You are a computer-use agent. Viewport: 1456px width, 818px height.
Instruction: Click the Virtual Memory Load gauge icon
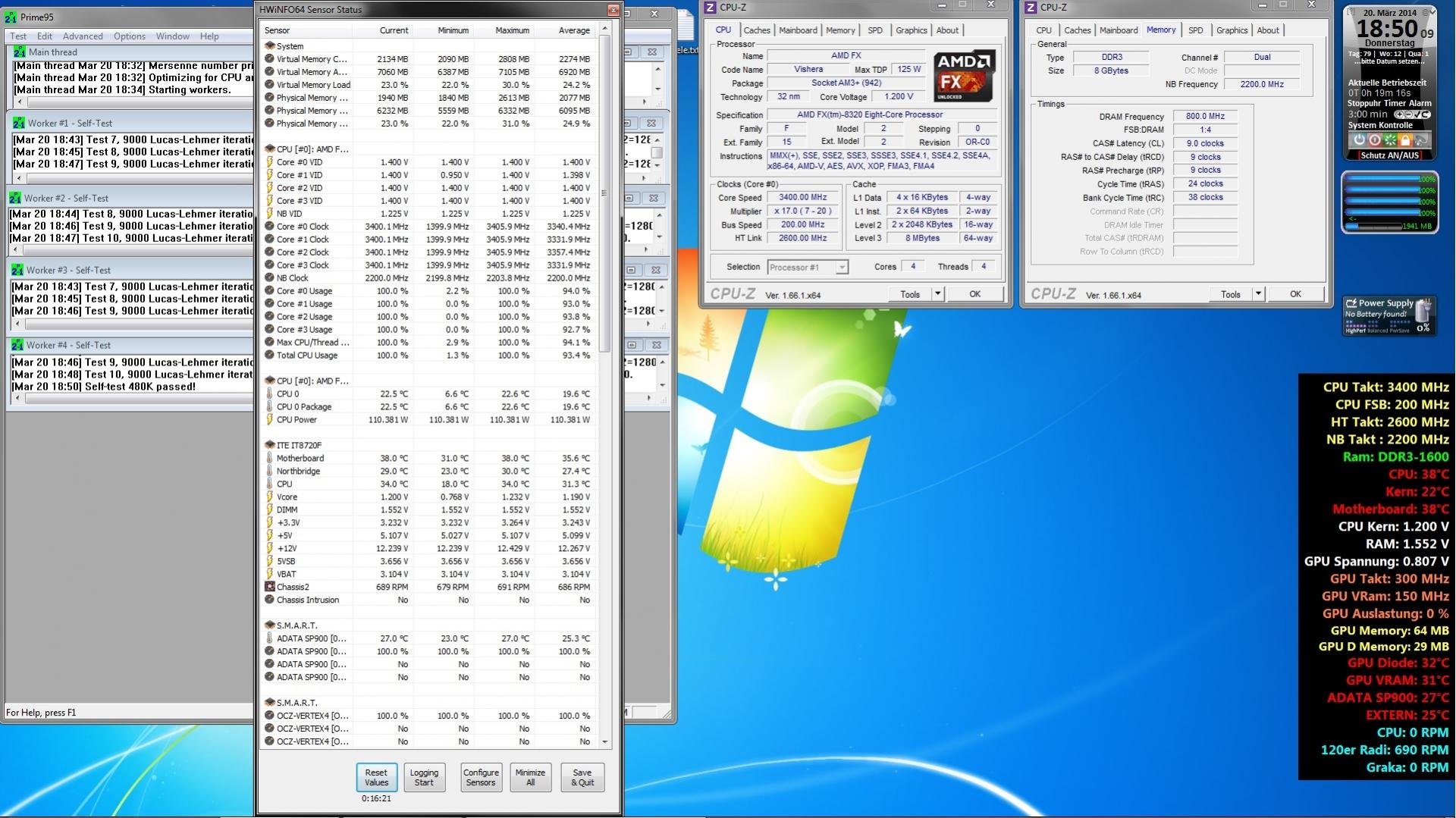[x=269, y=85]
